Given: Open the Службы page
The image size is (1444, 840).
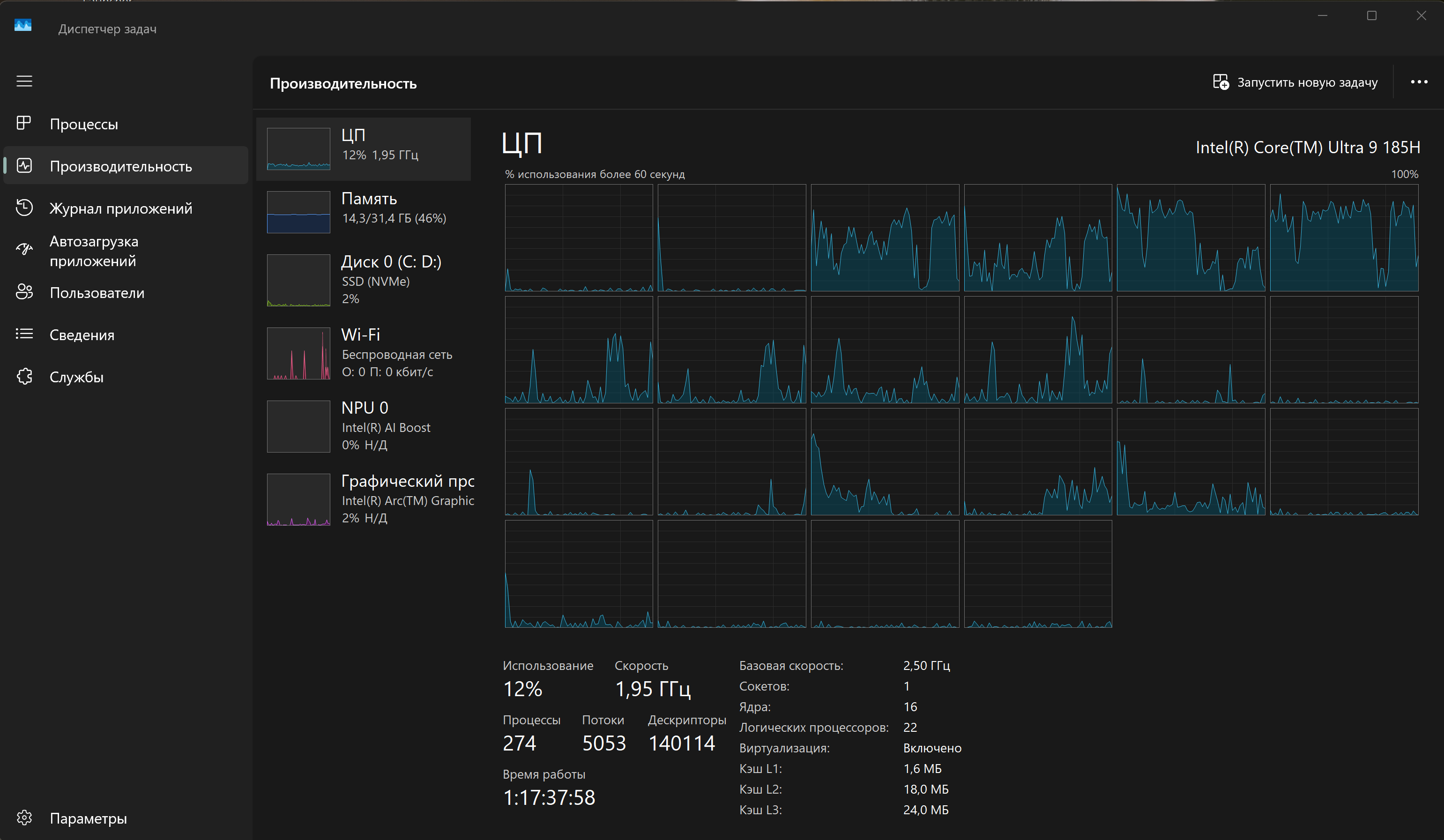Looking at the screenshot, I should click(x=126, y=377).
